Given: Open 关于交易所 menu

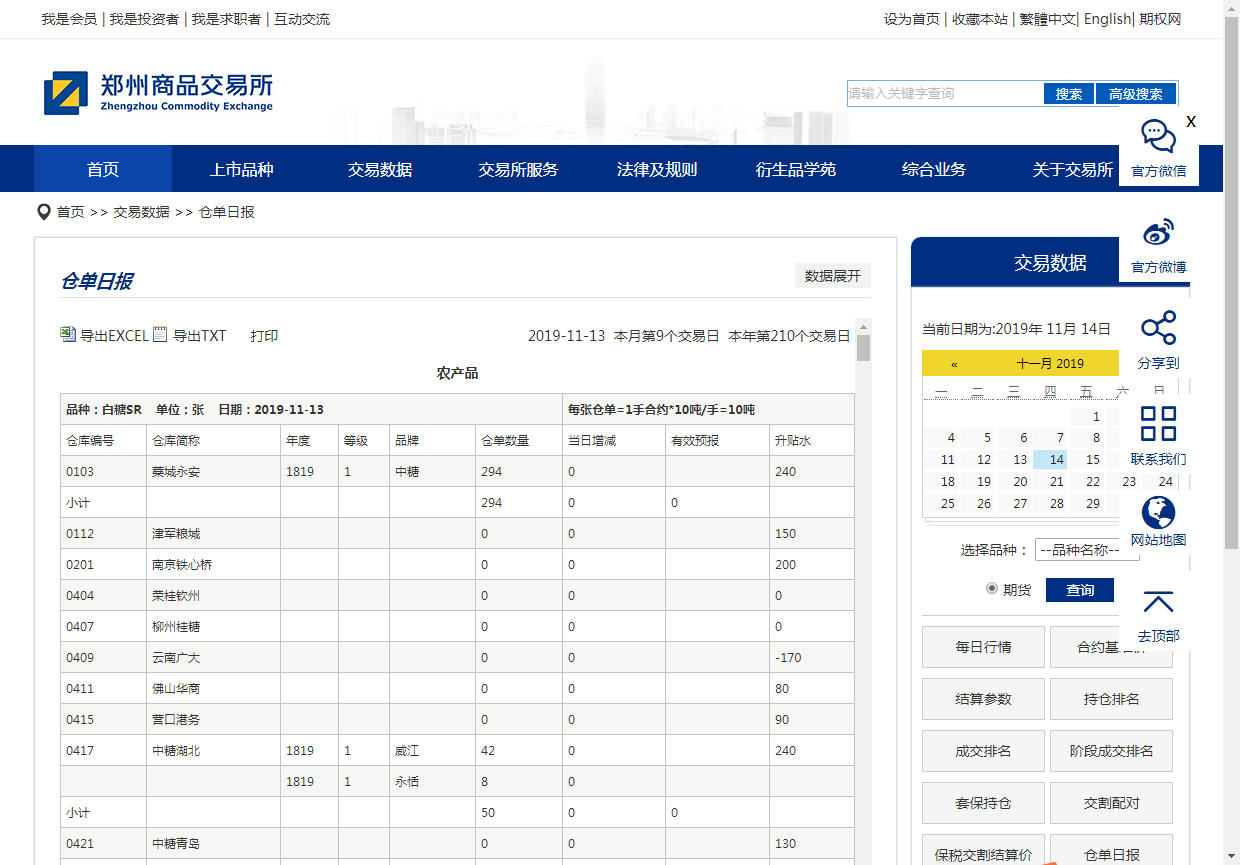Looking at the screenshot, I should pos(1073,169).
